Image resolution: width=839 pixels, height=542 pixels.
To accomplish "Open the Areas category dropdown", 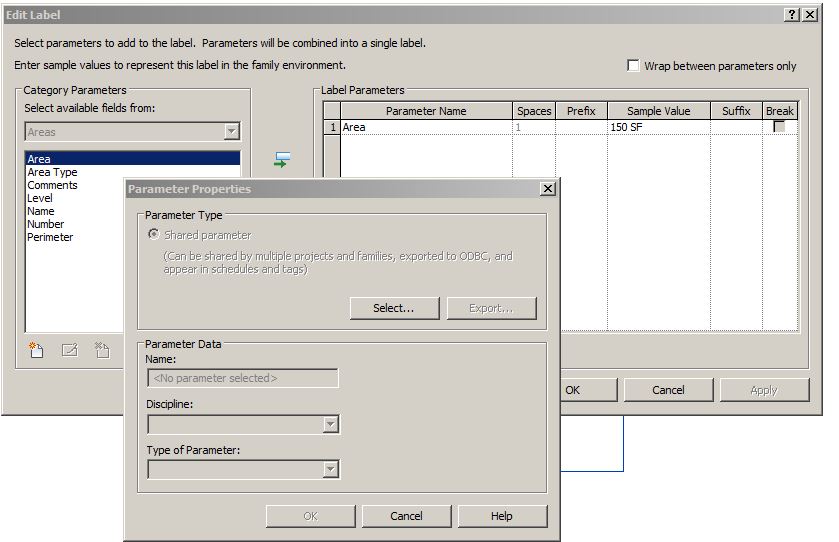I will (x=231, y=131).
